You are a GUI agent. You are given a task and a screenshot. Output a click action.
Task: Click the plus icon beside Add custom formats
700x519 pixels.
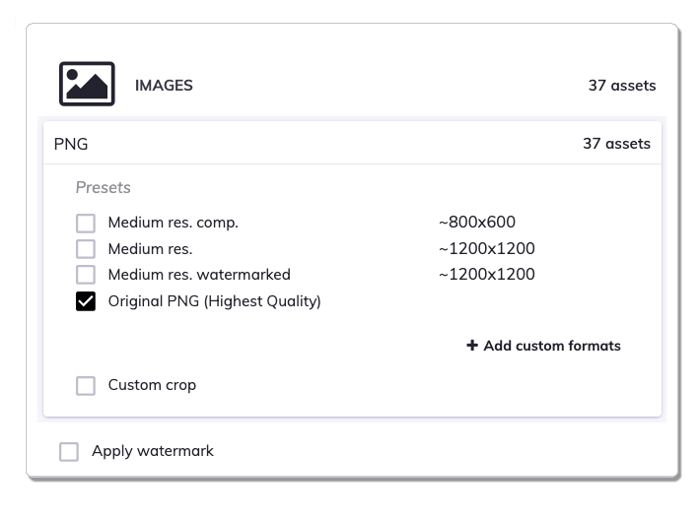pos(472,345)
